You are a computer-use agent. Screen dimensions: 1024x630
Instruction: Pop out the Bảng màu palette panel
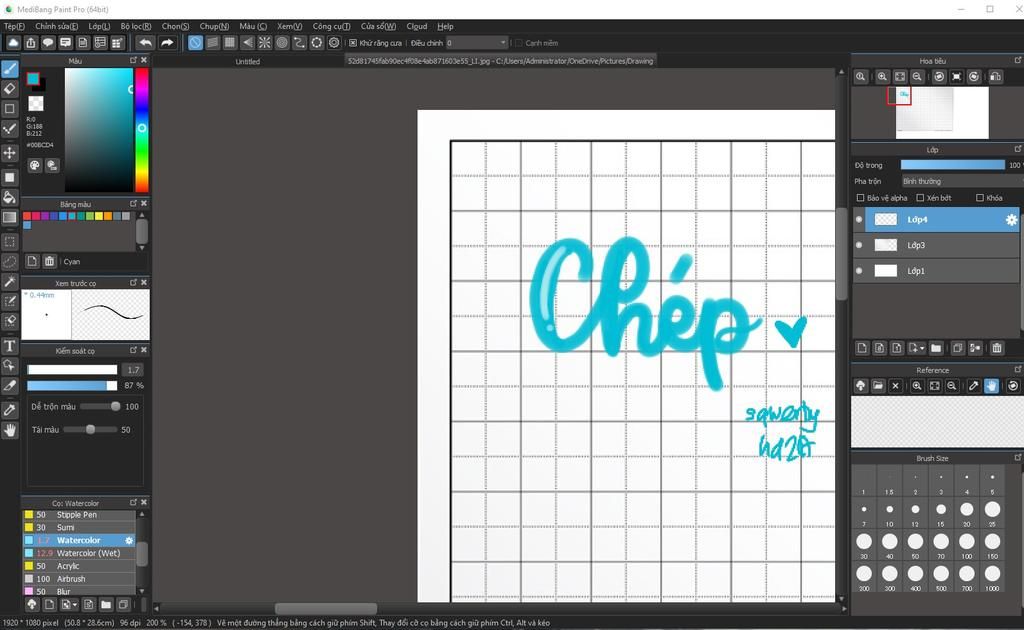pyautogui.click(x=133, y=204)
